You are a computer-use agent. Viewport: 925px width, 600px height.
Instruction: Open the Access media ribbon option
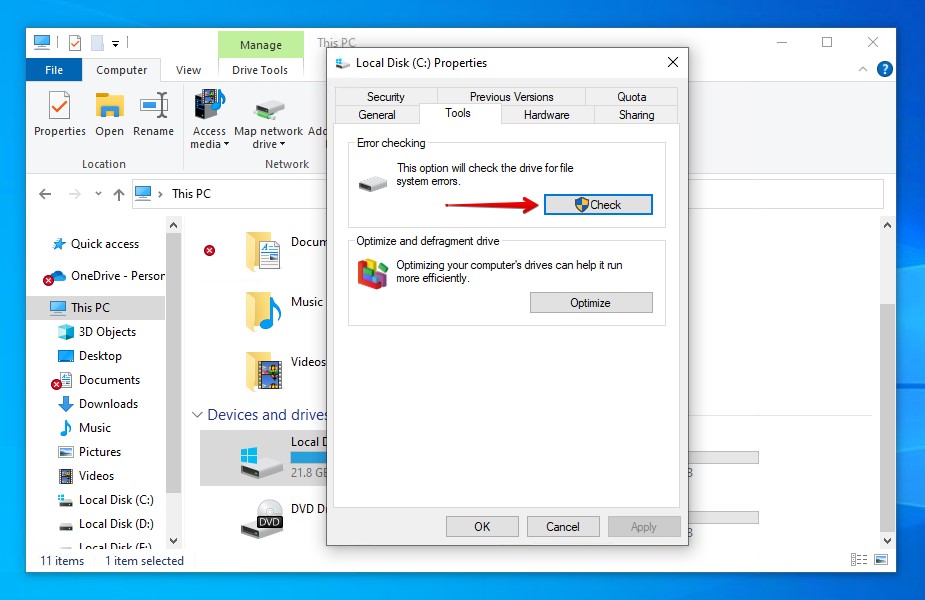[x=209, y=119]
